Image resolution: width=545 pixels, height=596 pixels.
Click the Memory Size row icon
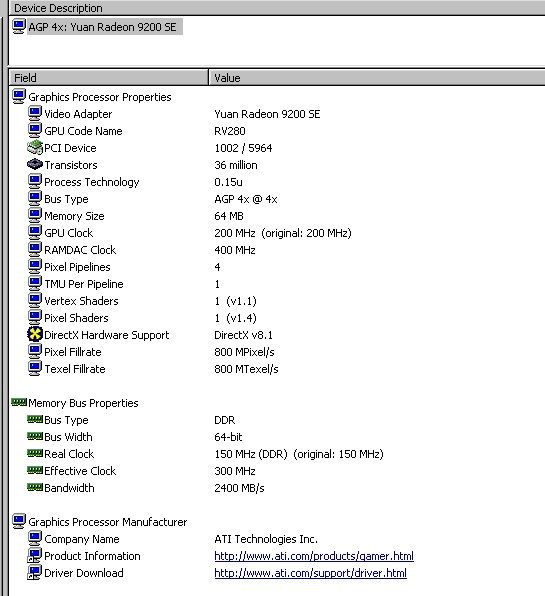coord(35,216)
